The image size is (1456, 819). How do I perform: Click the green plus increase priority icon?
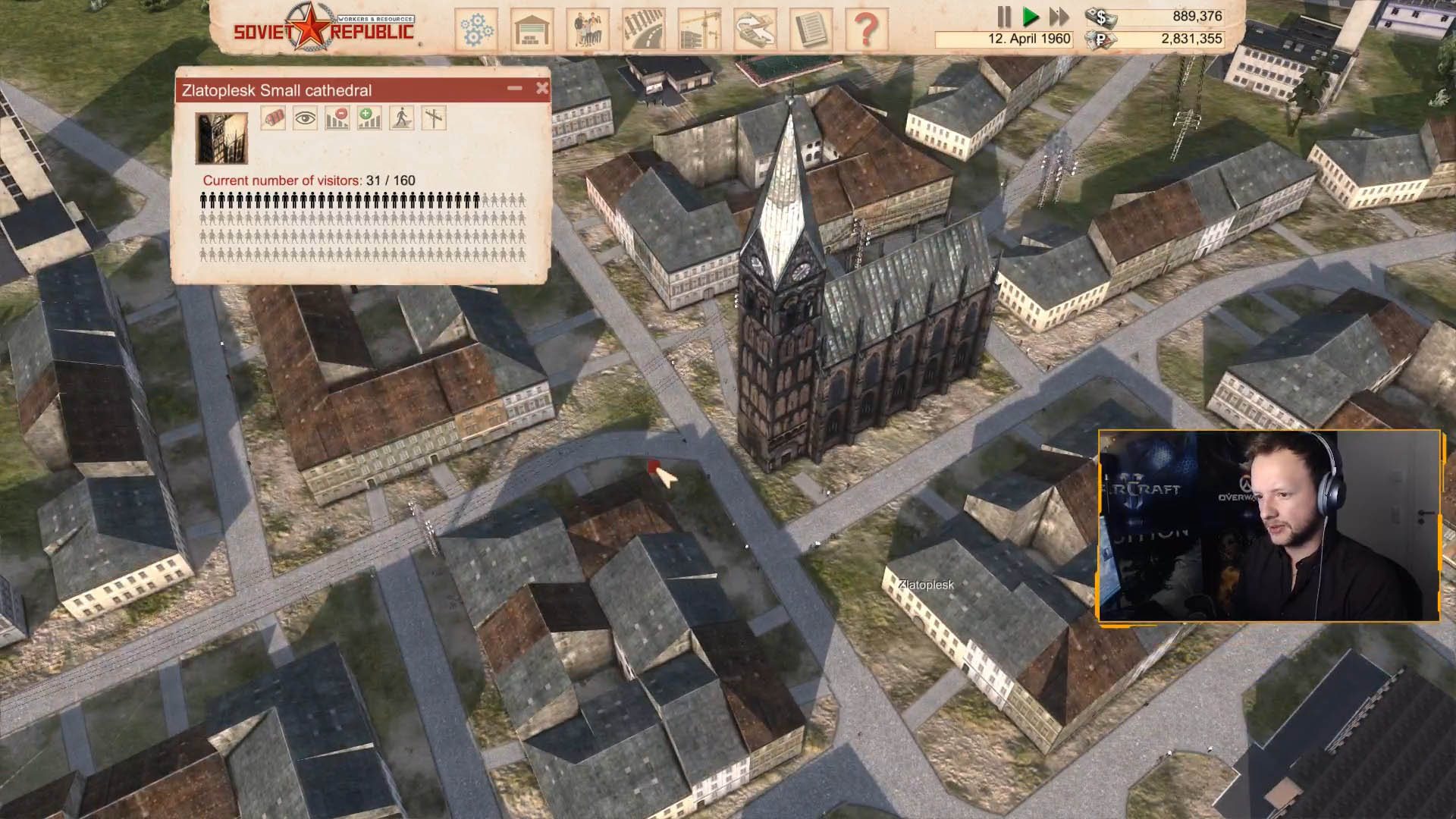coord(369,118)
